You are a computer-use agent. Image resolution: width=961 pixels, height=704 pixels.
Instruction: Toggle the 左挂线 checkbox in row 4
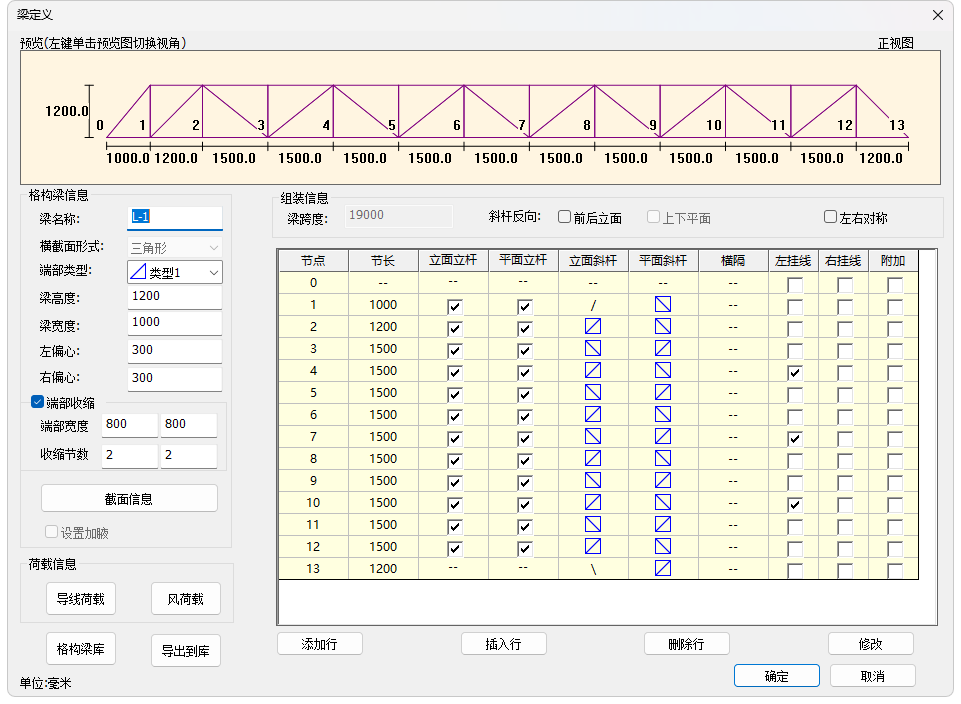(x=795, y=372)
